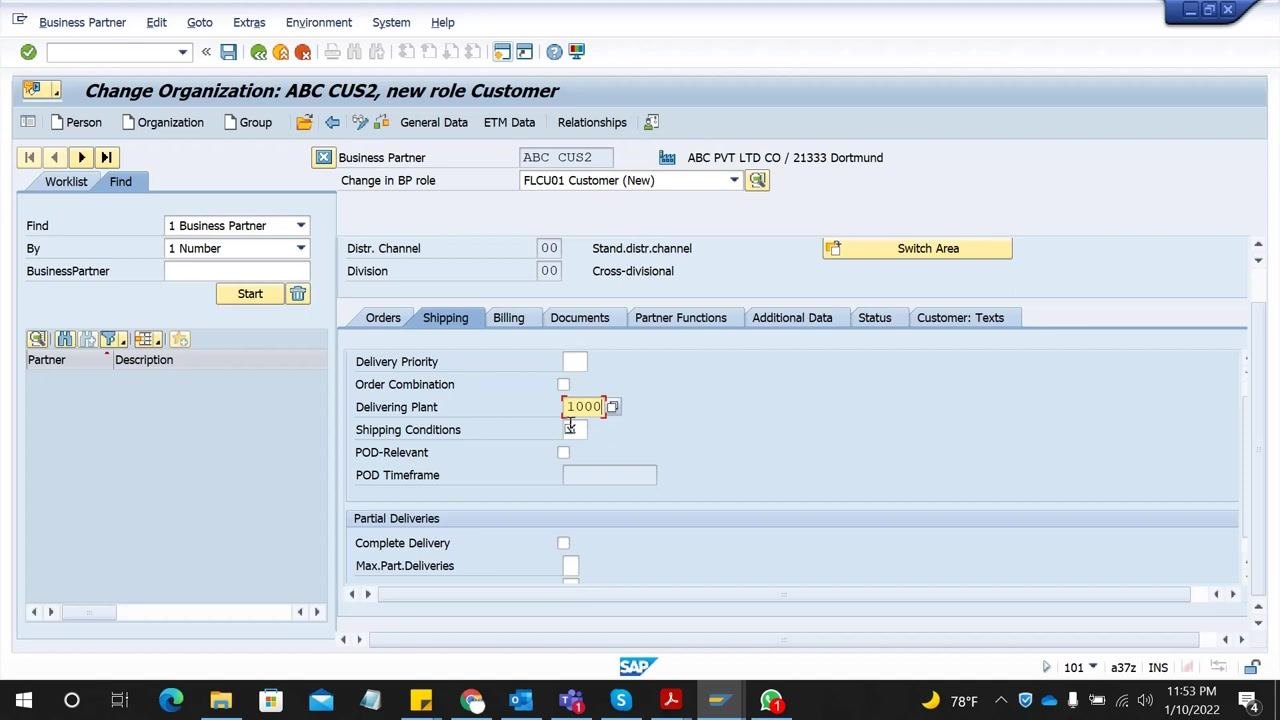
Task: Click the Create new session icon
Action: click(502, 52)
